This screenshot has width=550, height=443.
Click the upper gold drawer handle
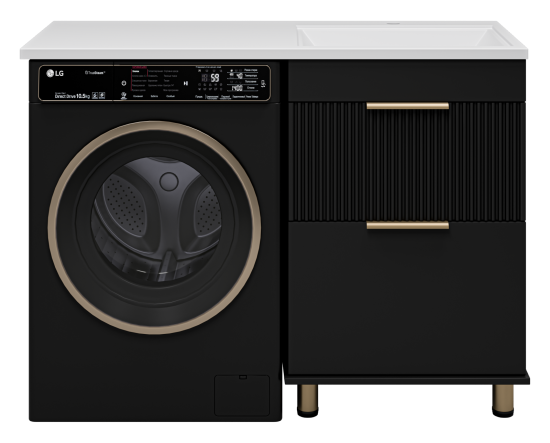click(x=408, y=106)
